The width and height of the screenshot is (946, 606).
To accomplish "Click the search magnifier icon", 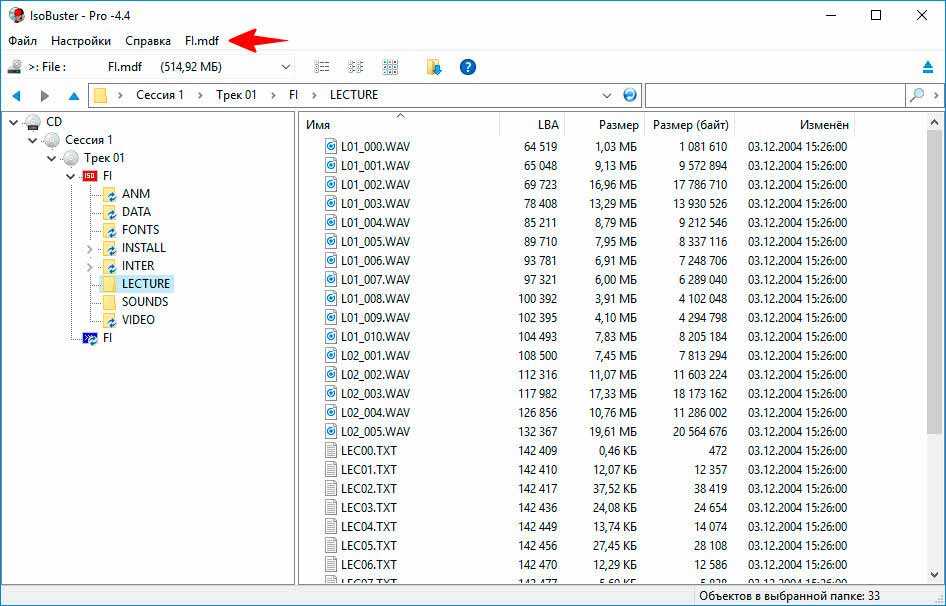I will pos(916,95).
